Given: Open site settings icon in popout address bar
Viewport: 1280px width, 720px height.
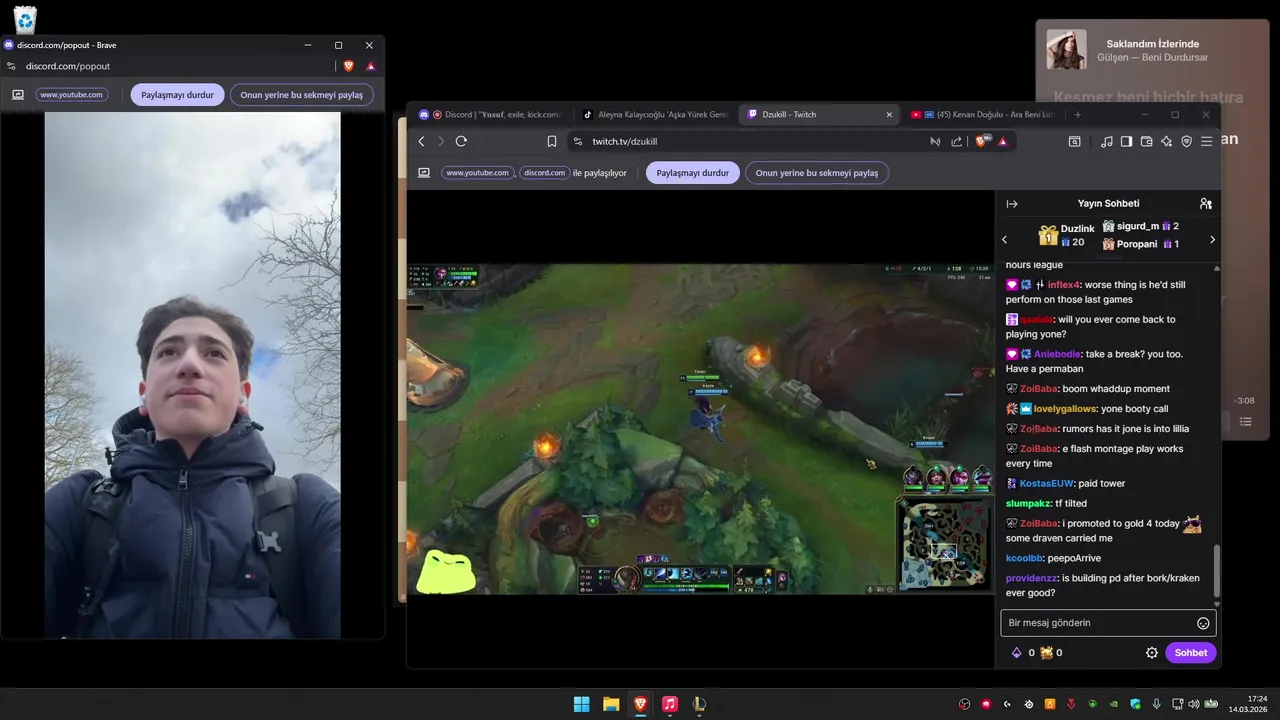Looking at the screenshot, I should (11, 66).
